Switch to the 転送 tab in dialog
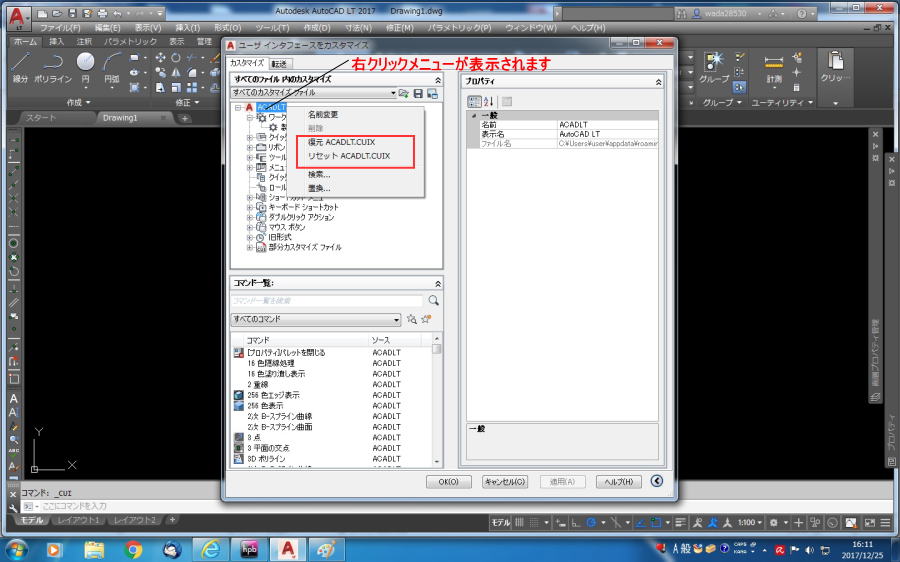 [x=280, y=64]
